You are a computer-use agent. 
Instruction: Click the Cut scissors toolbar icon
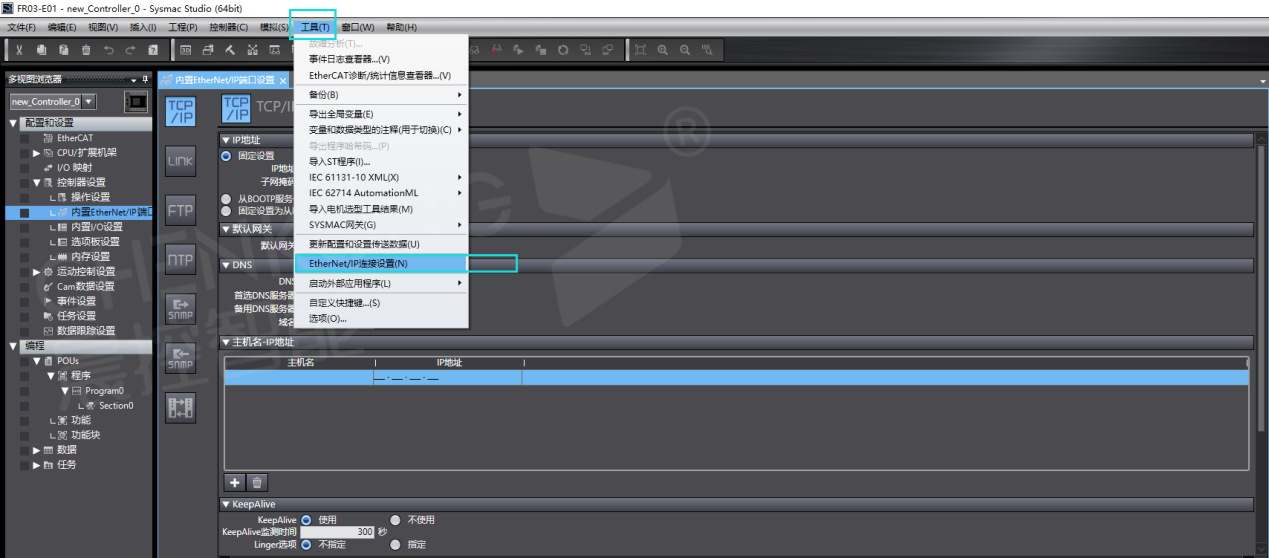click(19, 50)
